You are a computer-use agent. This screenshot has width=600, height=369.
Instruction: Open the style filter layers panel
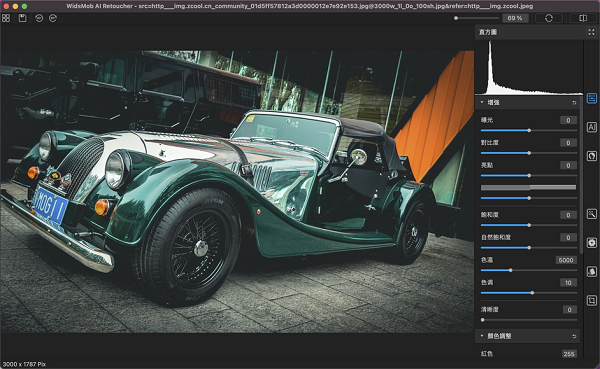[x=592, y=271]
